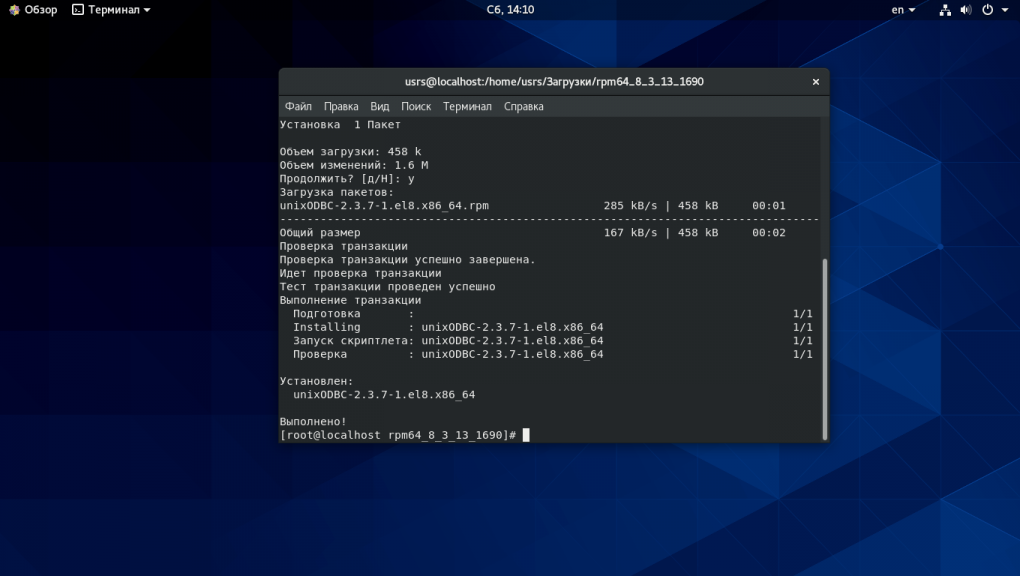1020x576 pixels.
Task: Click the volume speaker icon
Action: [966, 10]
